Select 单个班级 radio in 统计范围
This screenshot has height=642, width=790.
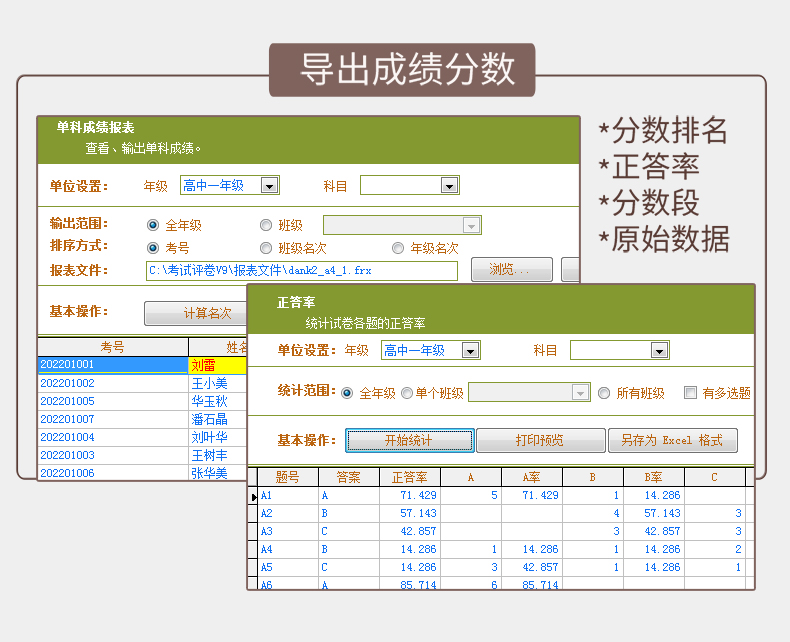(407, 393)
